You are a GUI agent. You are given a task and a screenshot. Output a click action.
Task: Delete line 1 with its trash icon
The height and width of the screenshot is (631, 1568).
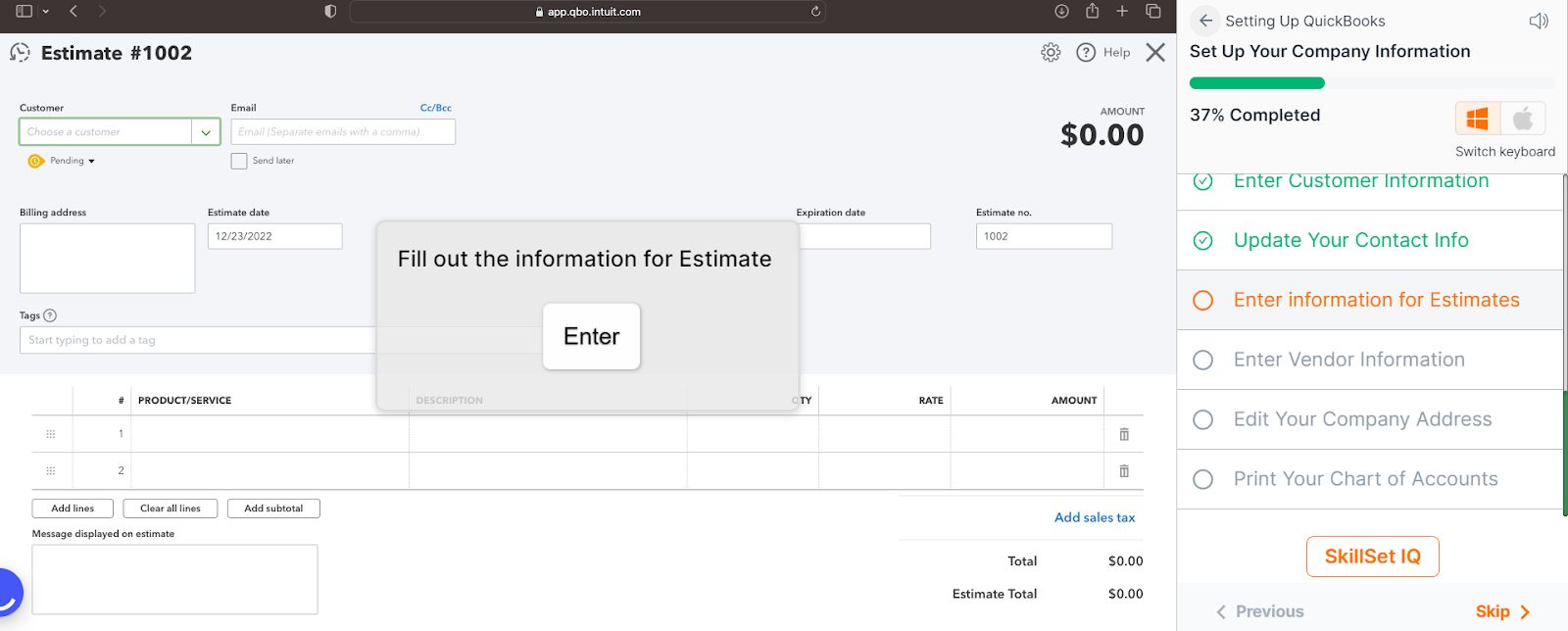(1124, 434)
